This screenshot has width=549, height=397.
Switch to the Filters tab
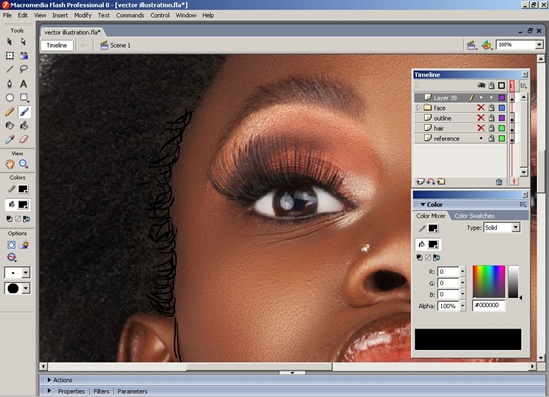pyautogui.click(x=101, y=391)
